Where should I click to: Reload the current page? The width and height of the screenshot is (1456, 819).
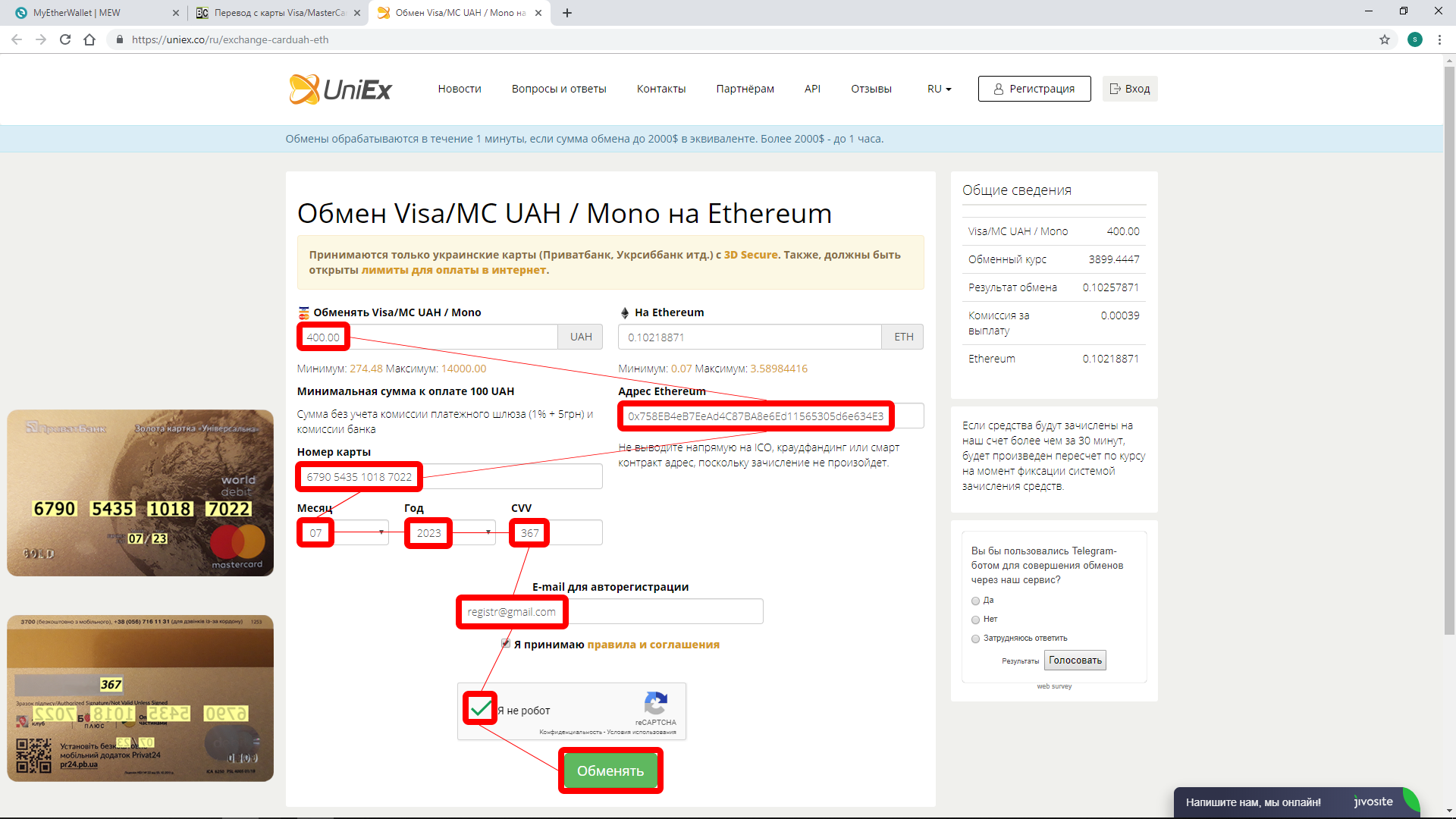(x=65, y=39)
